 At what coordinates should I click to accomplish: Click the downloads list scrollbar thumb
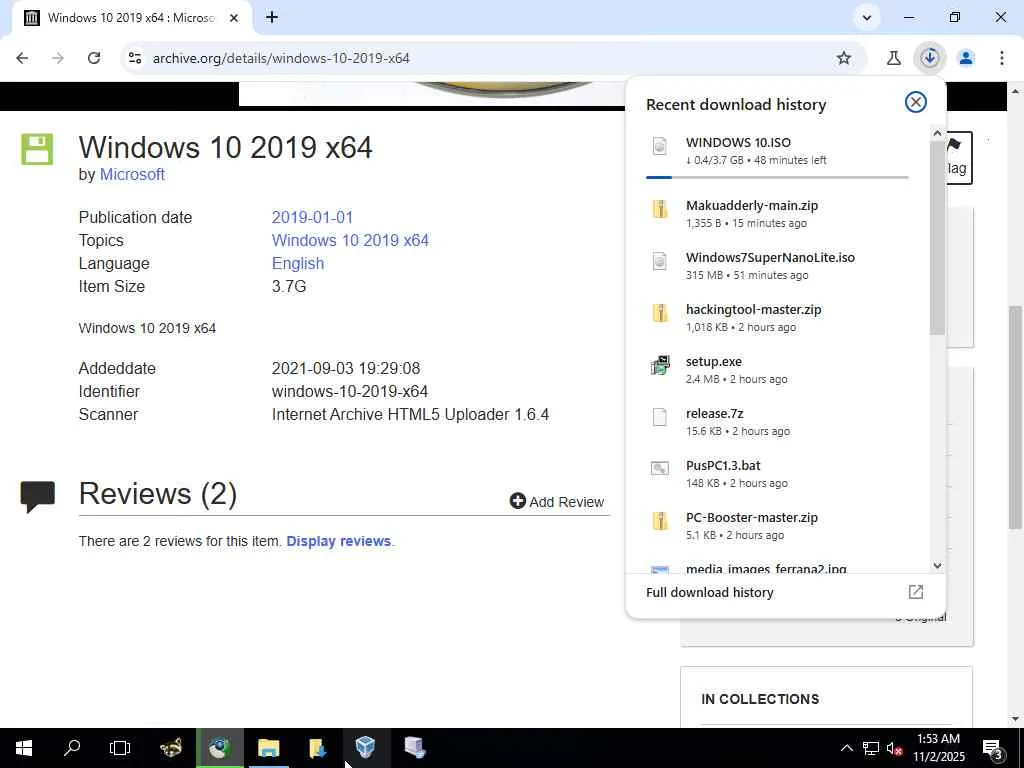[937, 238]
